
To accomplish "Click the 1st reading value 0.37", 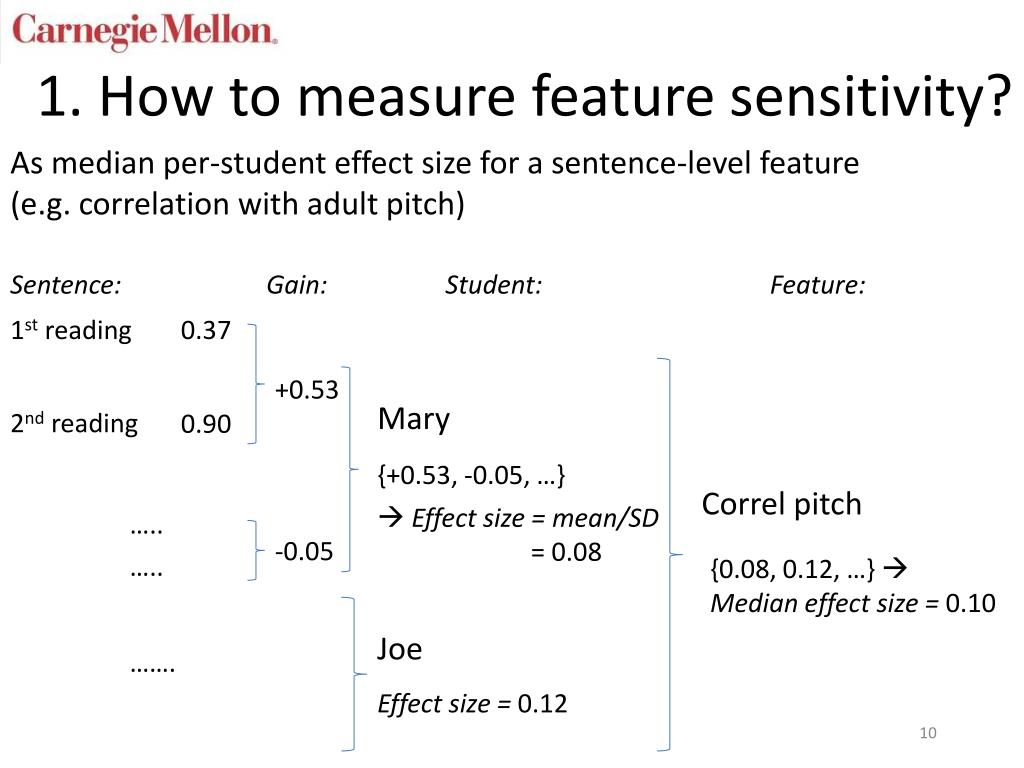I will click(x=206, y=330).
